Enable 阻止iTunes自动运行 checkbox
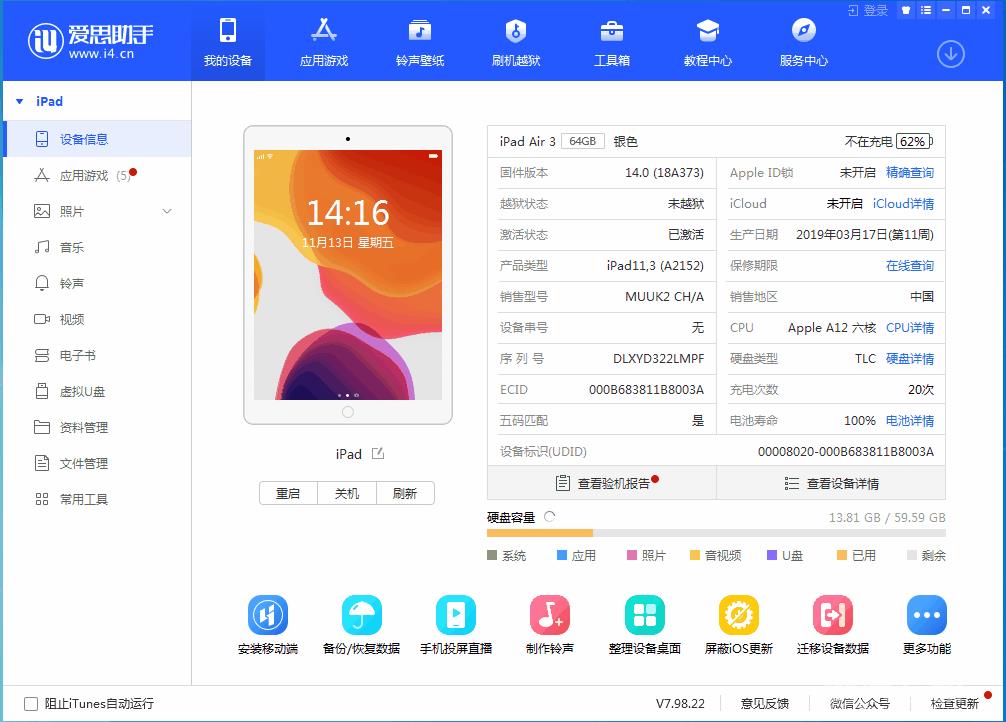 click(x=28, y=703)
